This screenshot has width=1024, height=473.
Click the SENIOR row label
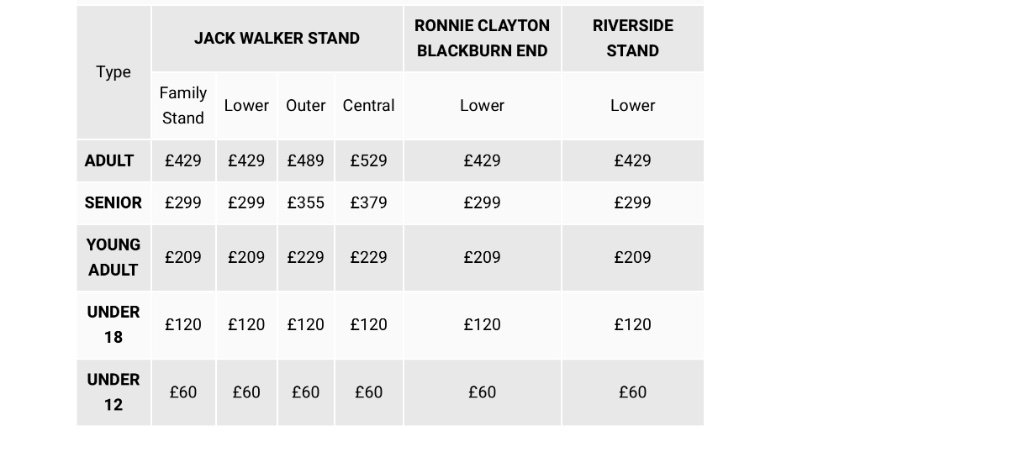114,203
